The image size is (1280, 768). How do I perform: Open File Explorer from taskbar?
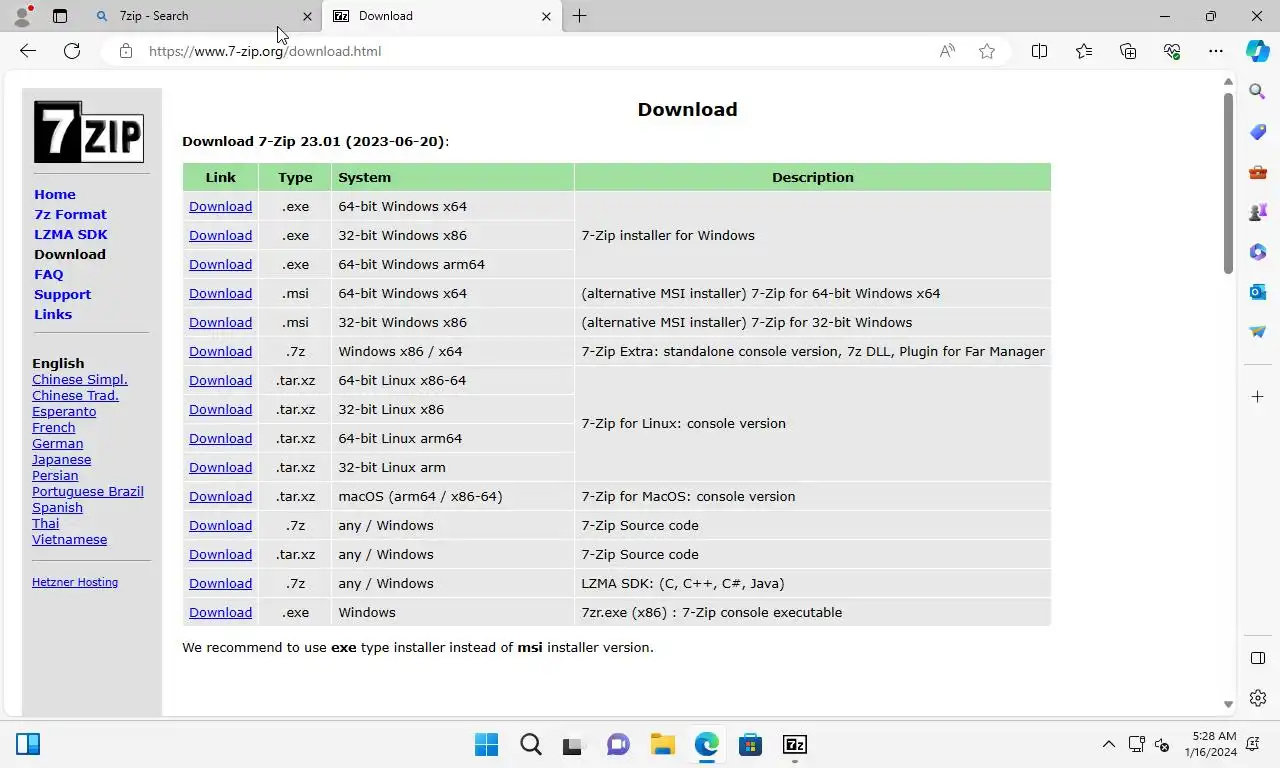[x=662, y=744]
